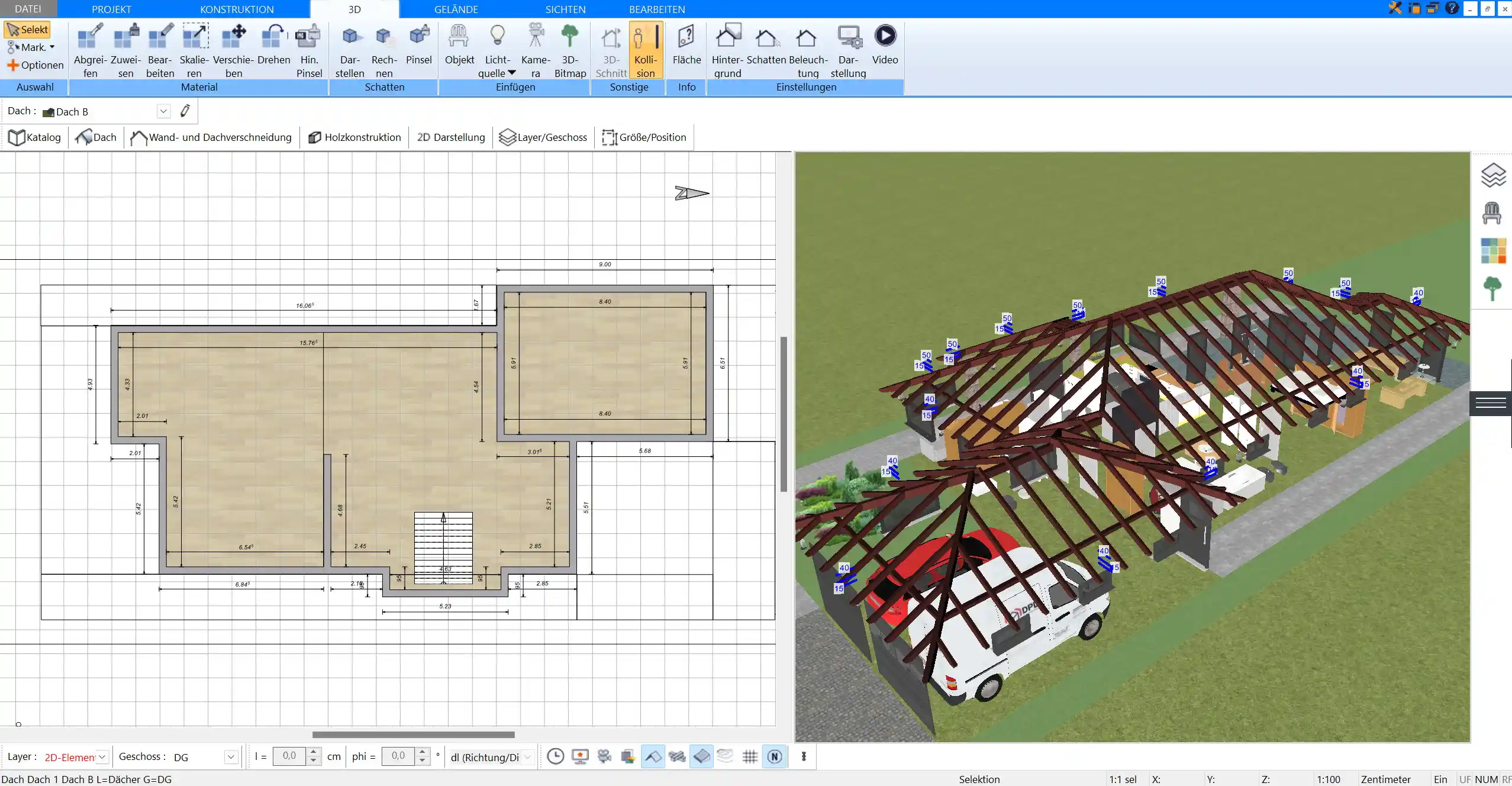
Task: Click the Hin. Pinsel tool
Action: pos(309,50)
